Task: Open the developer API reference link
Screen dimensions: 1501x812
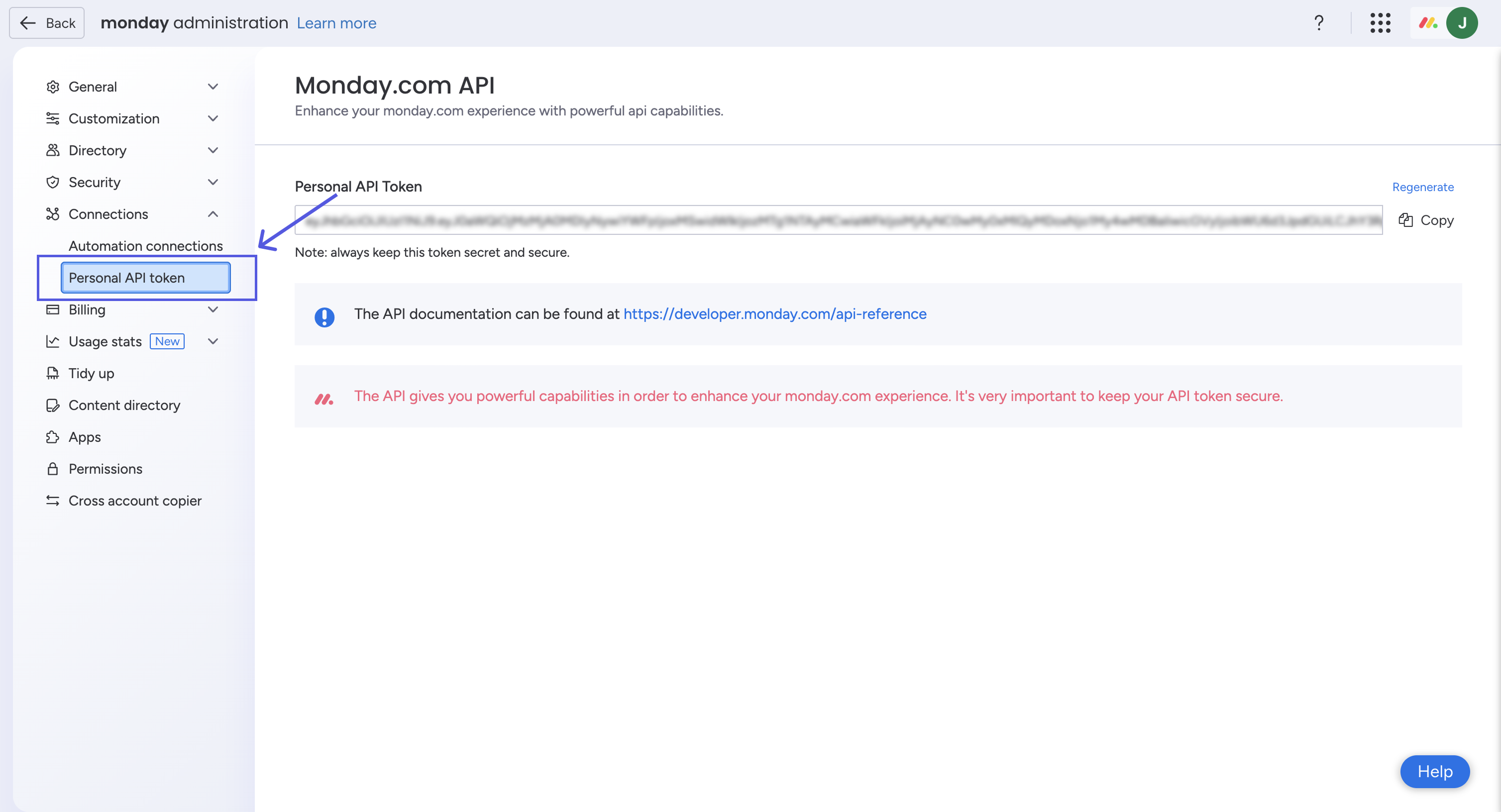Action: [x=774, y=314]
